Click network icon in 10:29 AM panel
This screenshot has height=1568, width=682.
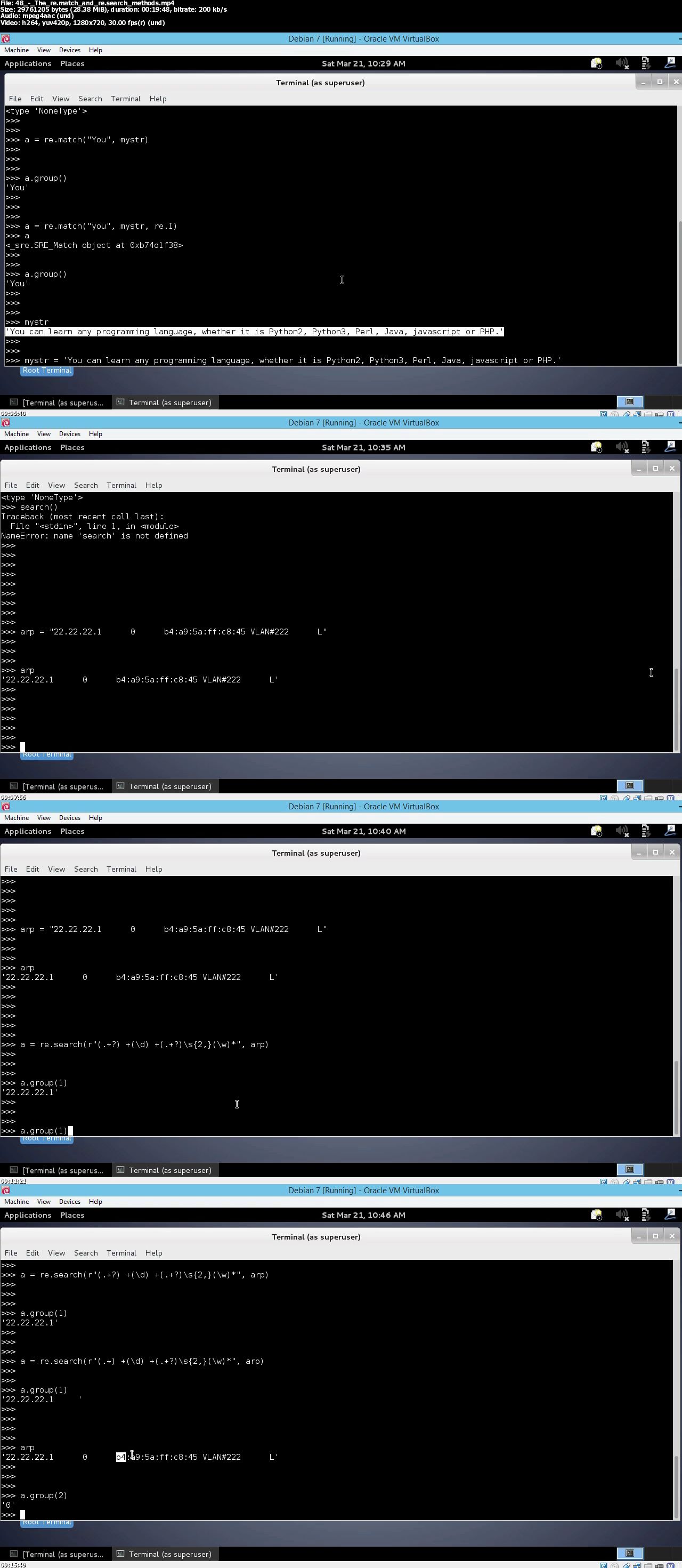coord(645,63)
